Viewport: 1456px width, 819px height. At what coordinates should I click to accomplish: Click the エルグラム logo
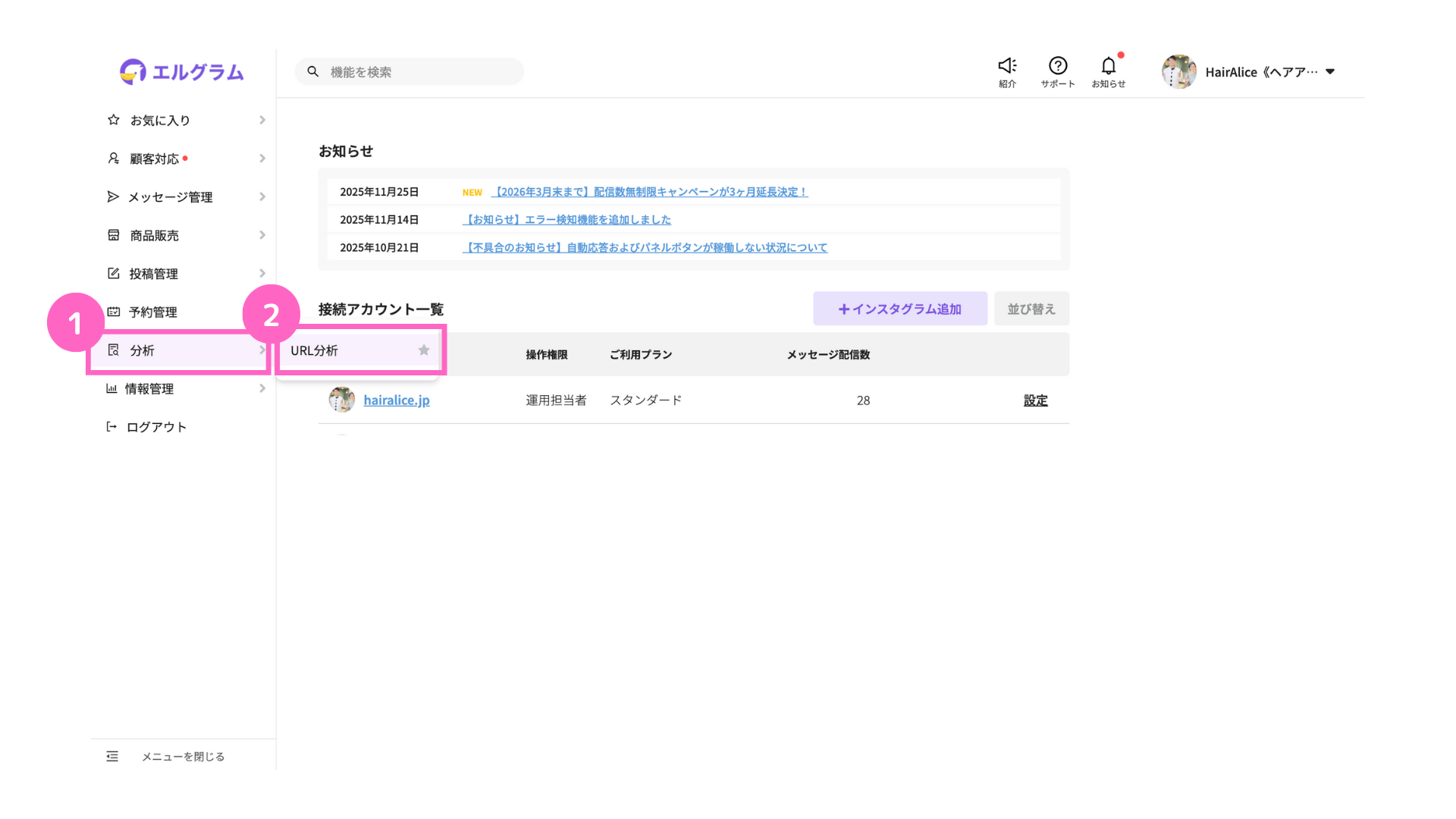[182, 72]
